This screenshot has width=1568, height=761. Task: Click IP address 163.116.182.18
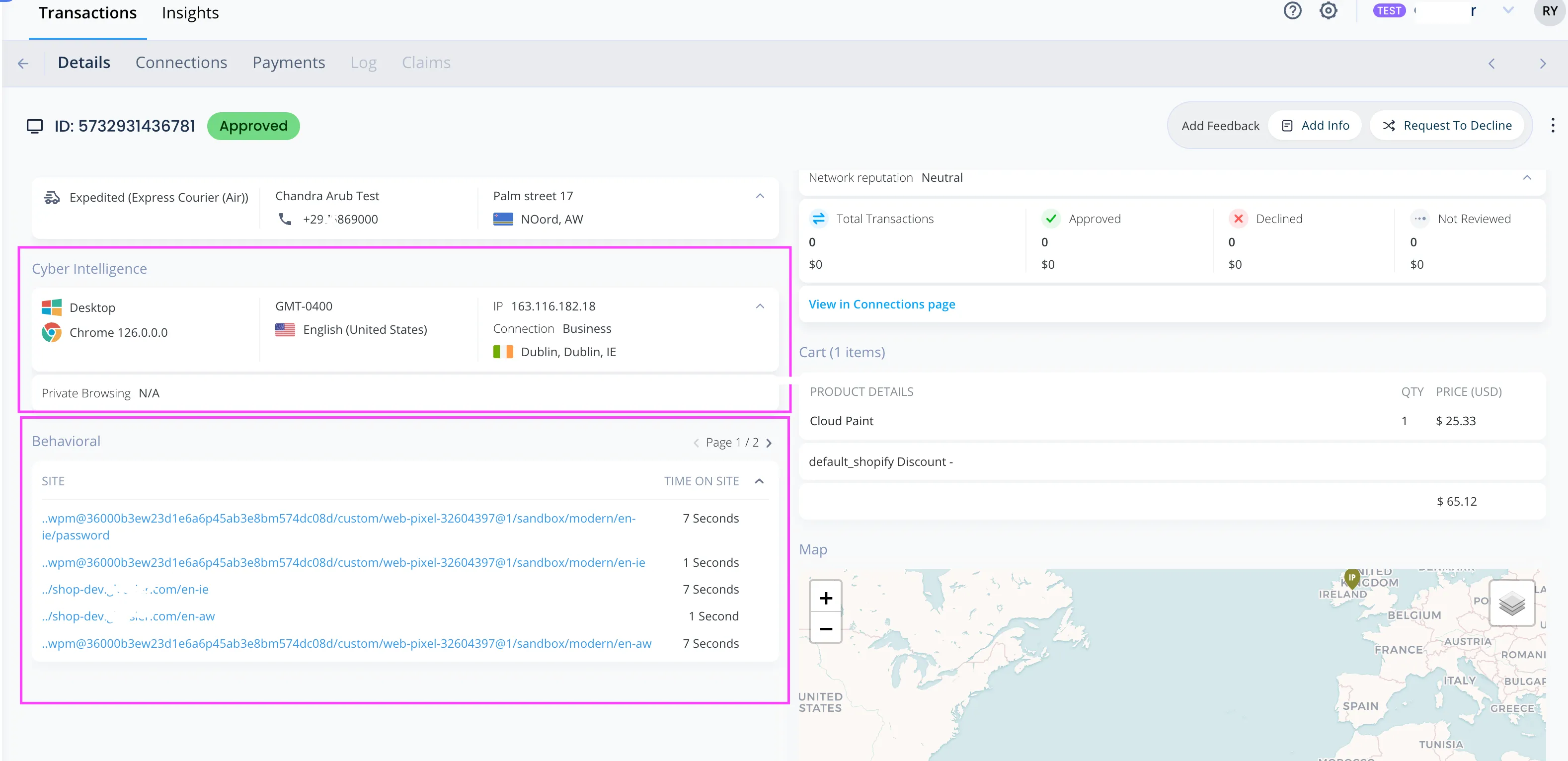[x=552, y=306]
